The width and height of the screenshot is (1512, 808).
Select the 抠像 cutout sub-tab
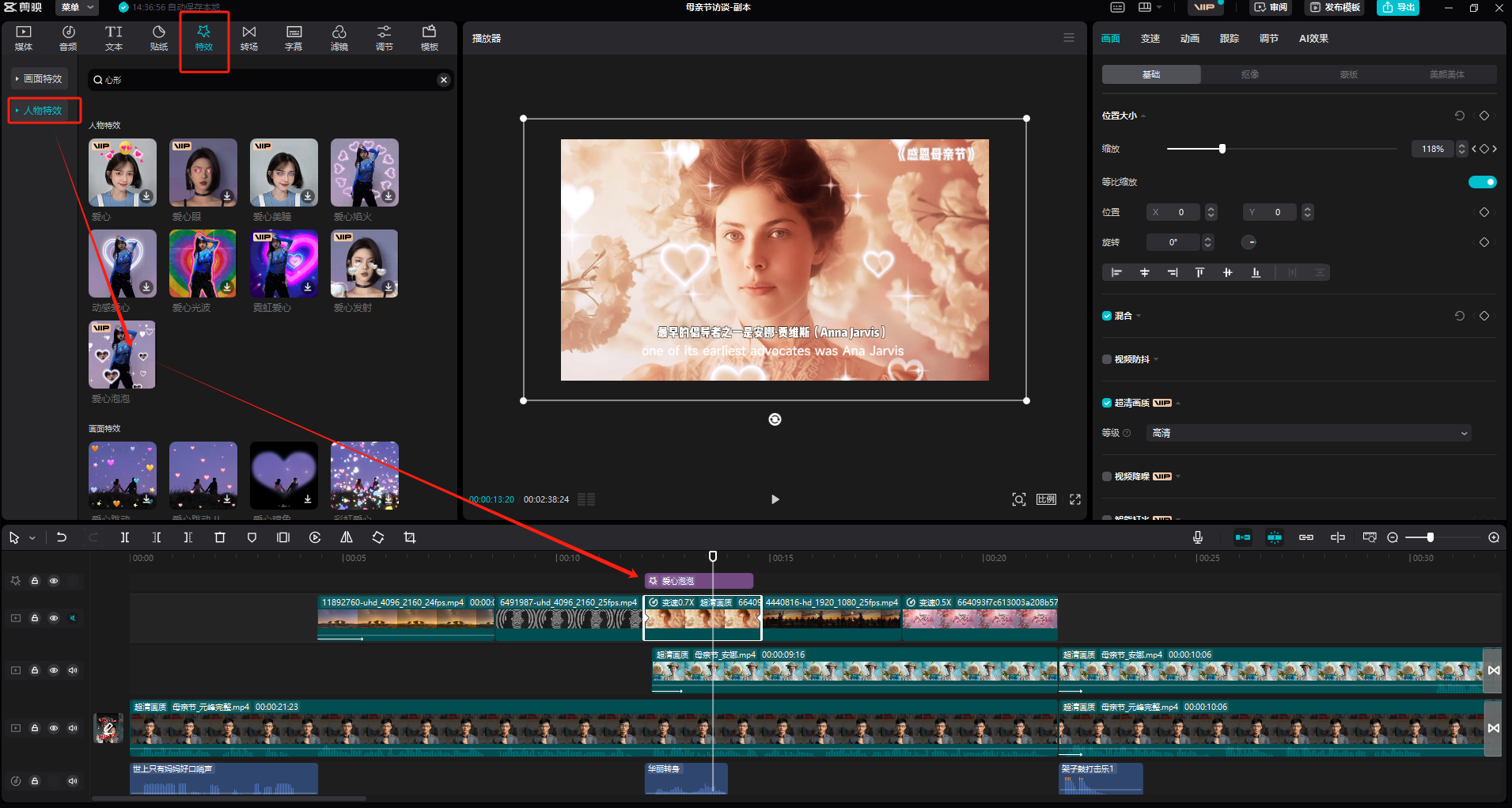coord(1250,74)
